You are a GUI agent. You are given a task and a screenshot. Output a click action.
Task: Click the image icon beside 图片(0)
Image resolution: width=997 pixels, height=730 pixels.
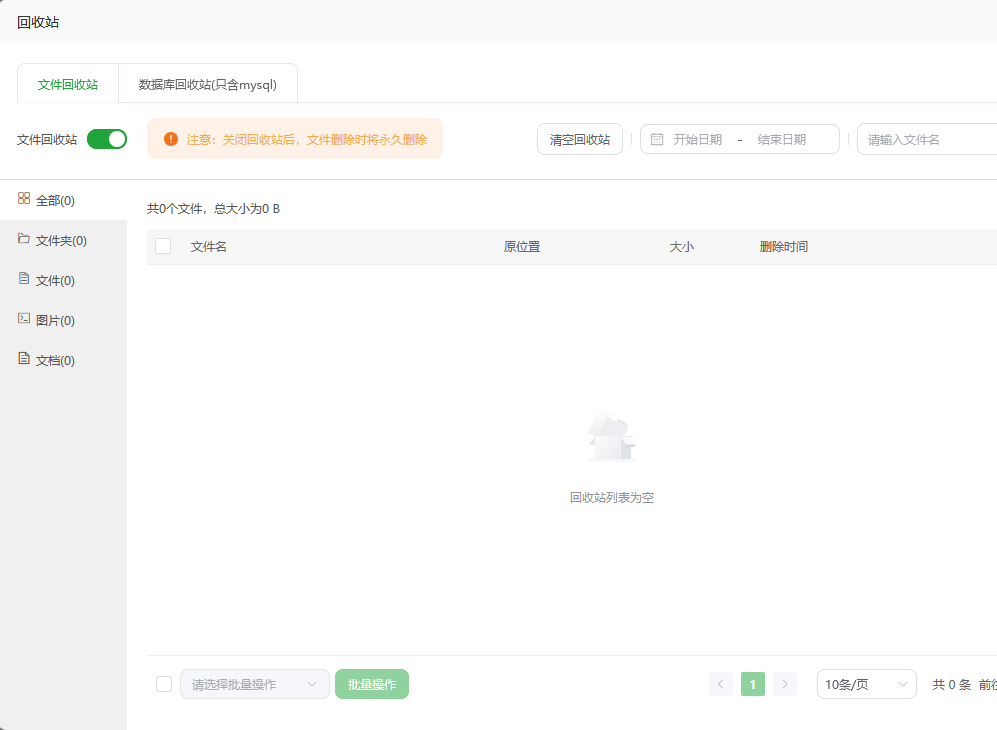[x=24, y=319]
